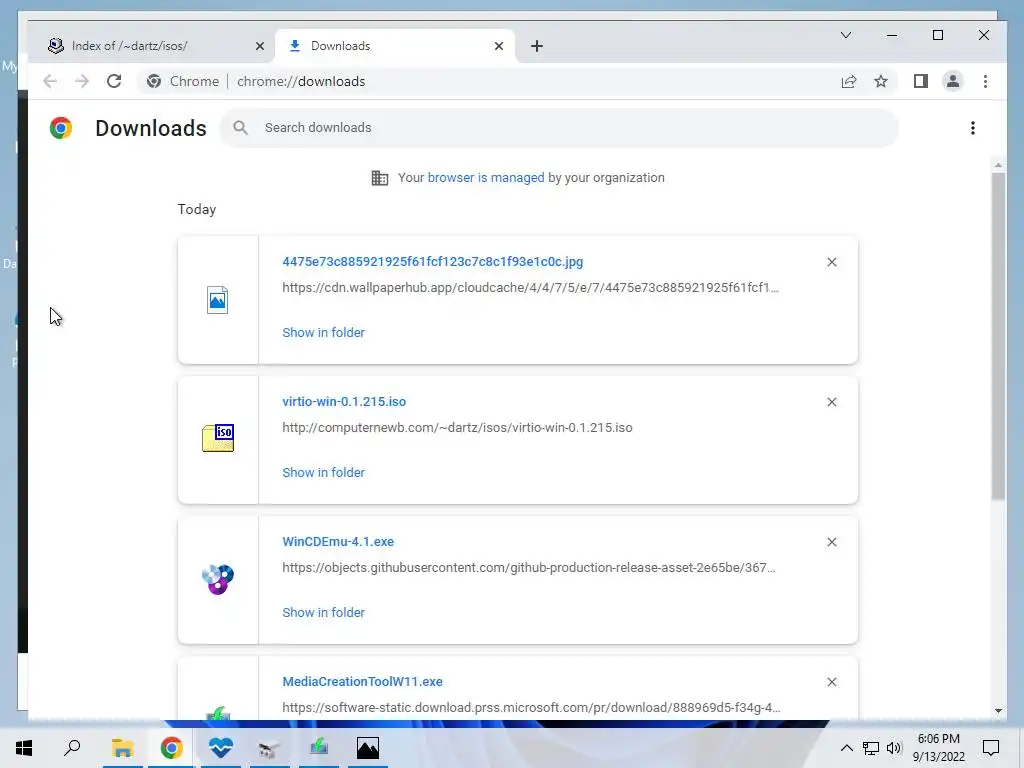Open Chrome's main three-dot menu
This screenshot has height=768, width=1024.
985,81
